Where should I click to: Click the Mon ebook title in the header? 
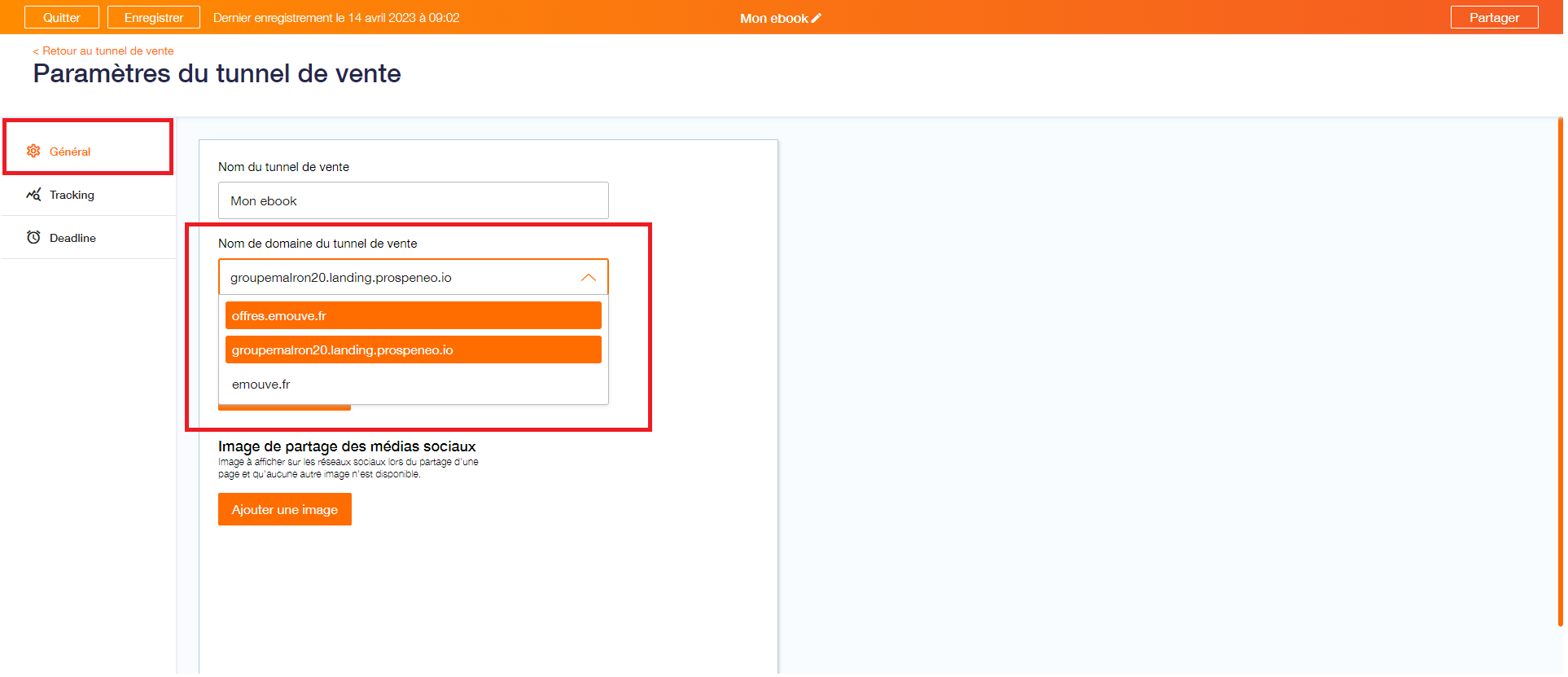(x=774, y=18)
